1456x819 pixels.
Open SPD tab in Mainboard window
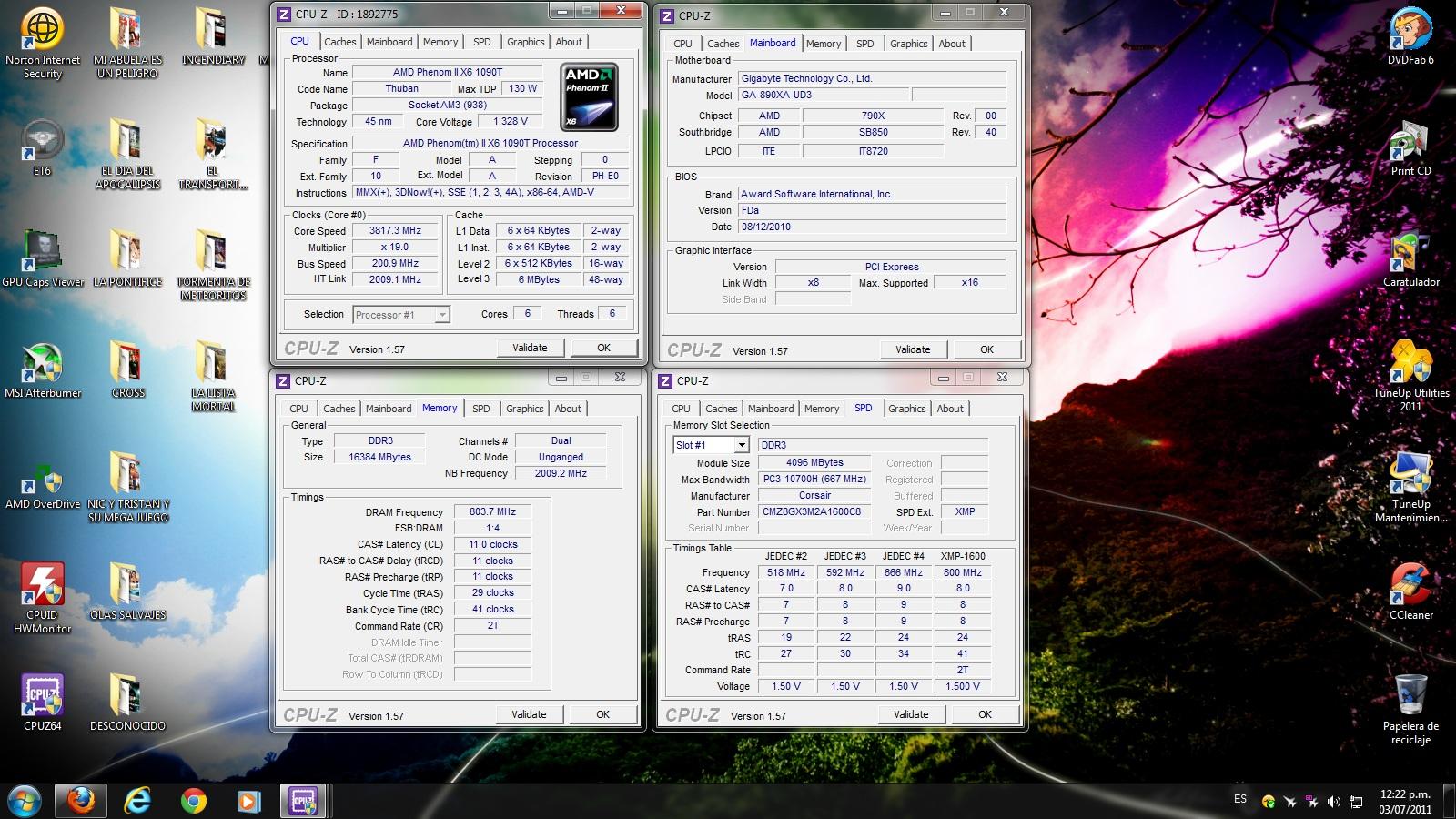pos(864,44)
